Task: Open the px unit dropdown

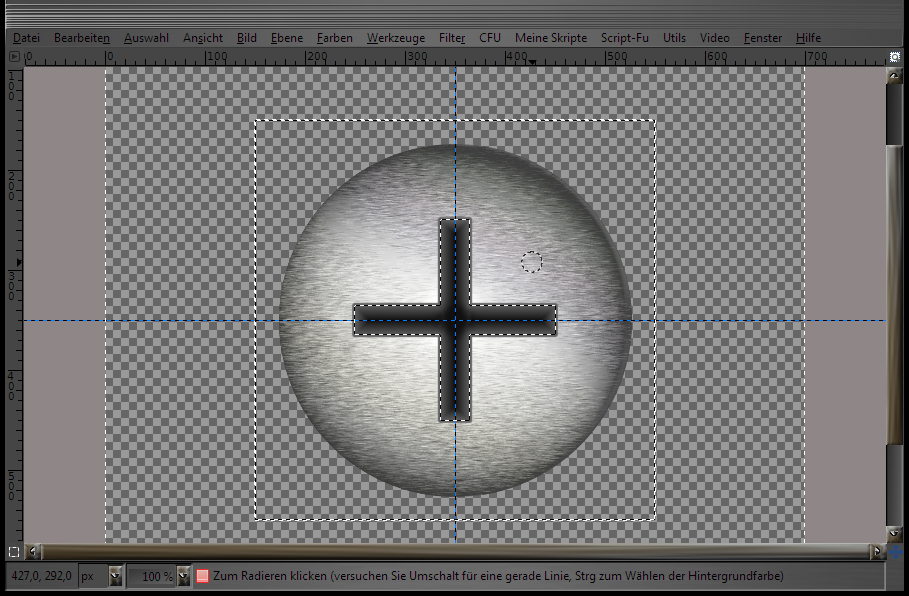Action: (115, 576)
